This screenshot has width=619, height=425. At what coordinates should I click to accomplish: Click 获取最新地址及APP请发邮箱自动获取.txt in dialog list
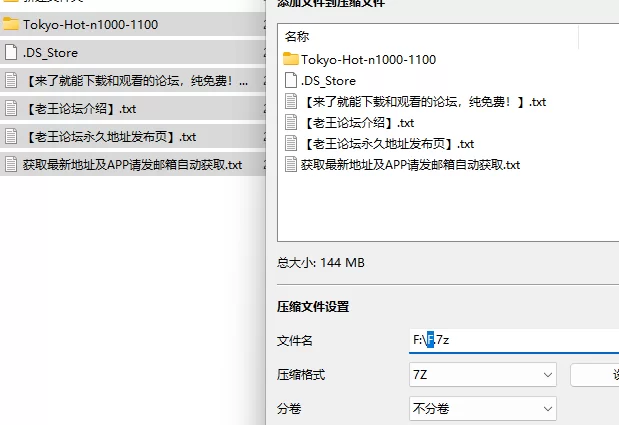click(x=411, y=164)
